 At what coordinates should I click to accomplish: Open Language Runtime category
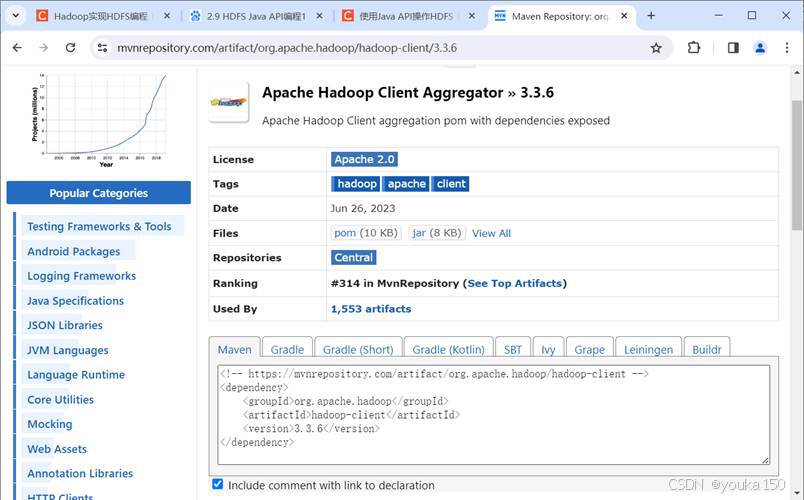point(76,375)
